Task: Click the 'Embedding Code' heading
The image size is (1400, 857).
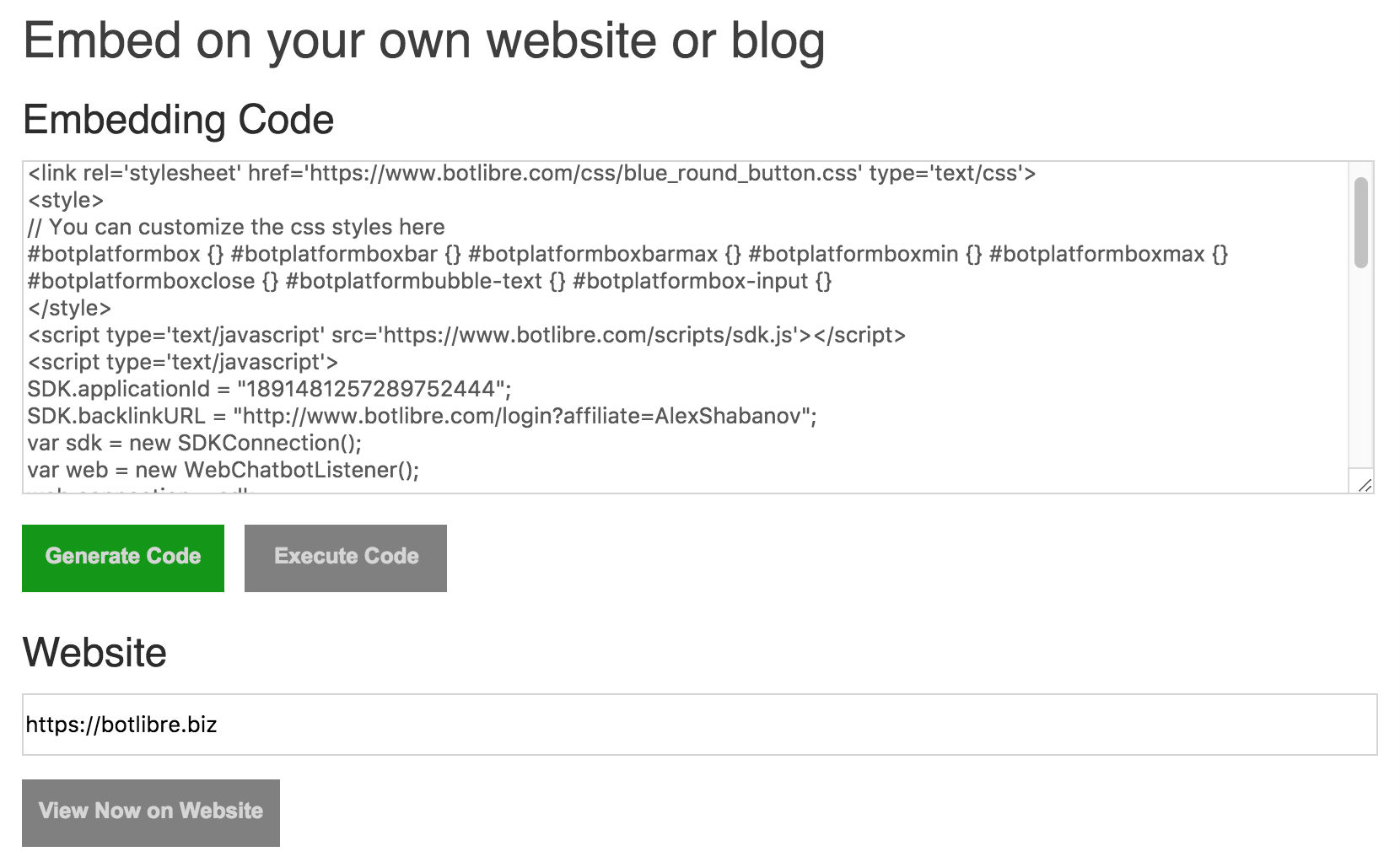Action: (179, 120)
